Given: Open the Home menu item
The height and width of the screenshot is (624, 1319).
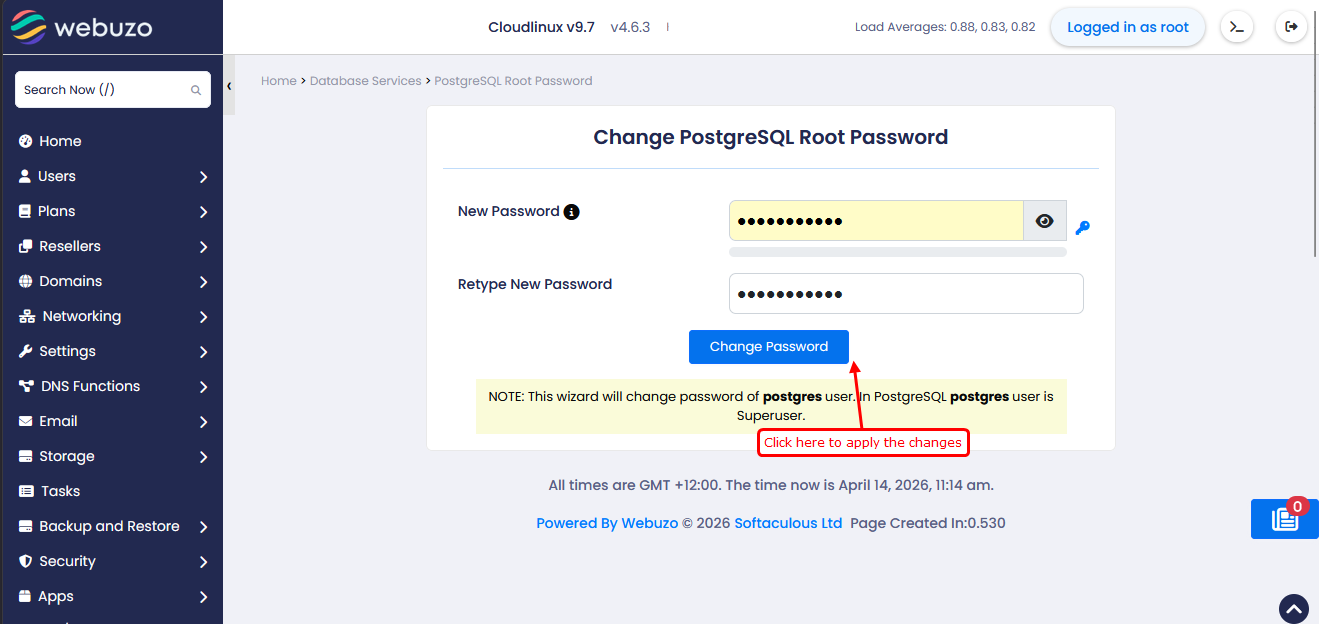Looking at the screenshot, I should (x=60, y=141).
